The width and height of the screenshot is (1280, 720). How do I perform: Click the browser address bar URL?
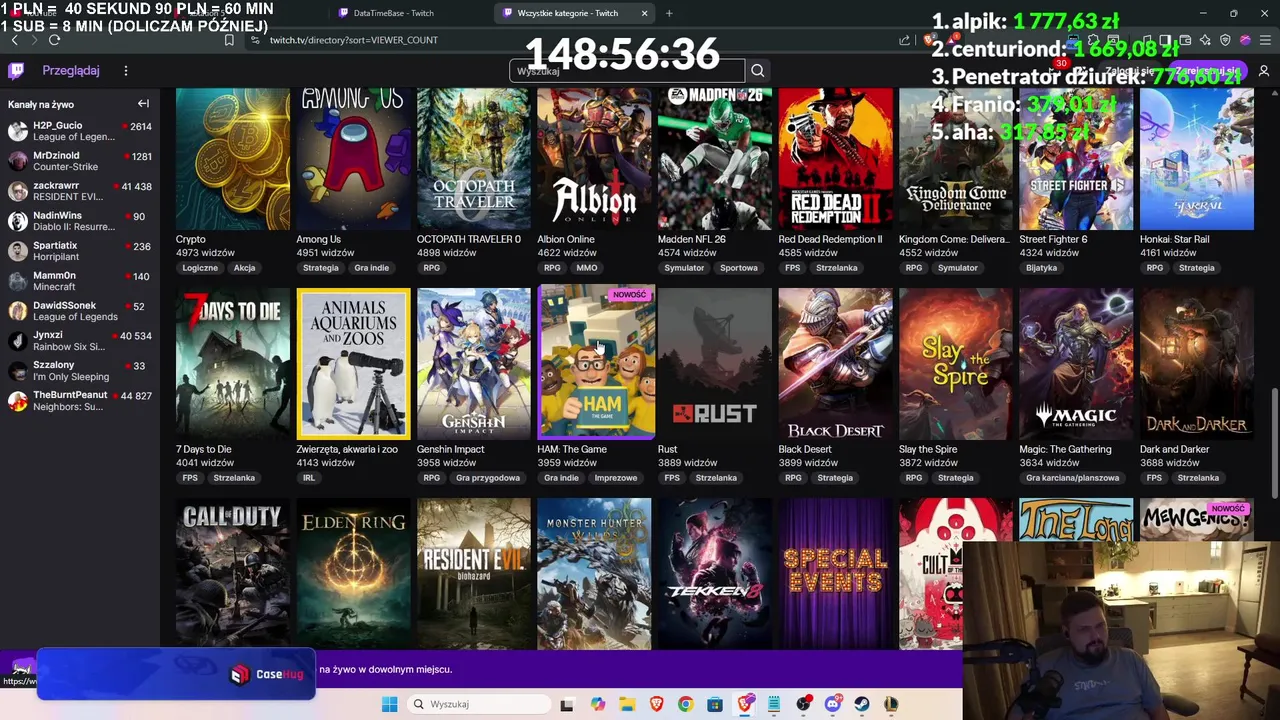click(x=354, y=40)
